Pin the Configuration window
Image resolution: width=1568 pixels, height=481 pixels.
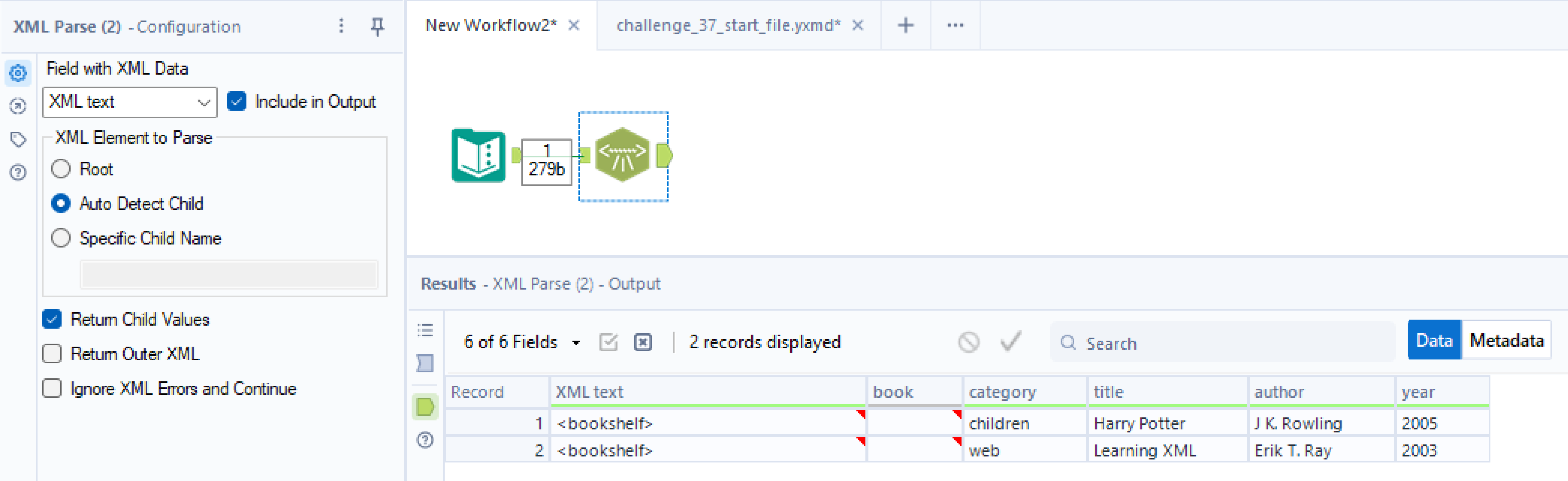pos(378,26)
